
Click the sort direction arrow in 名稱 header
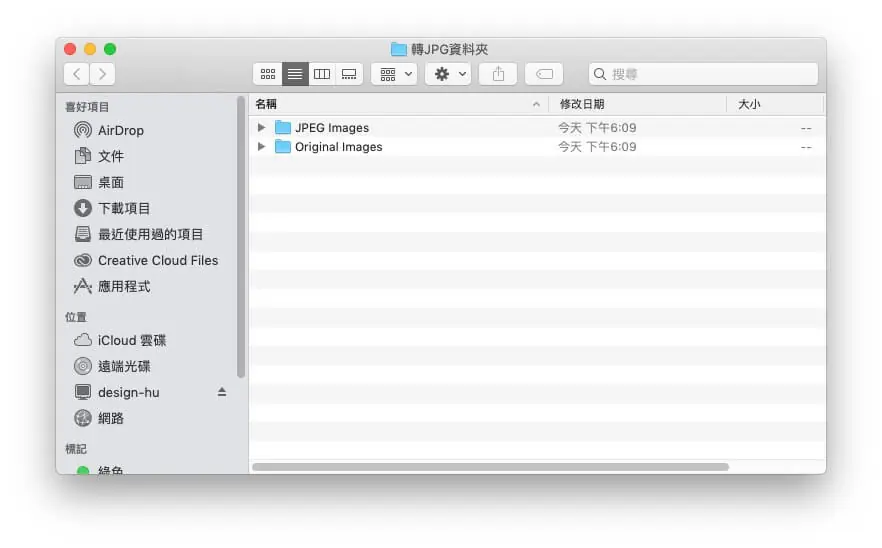coord(536,104)
